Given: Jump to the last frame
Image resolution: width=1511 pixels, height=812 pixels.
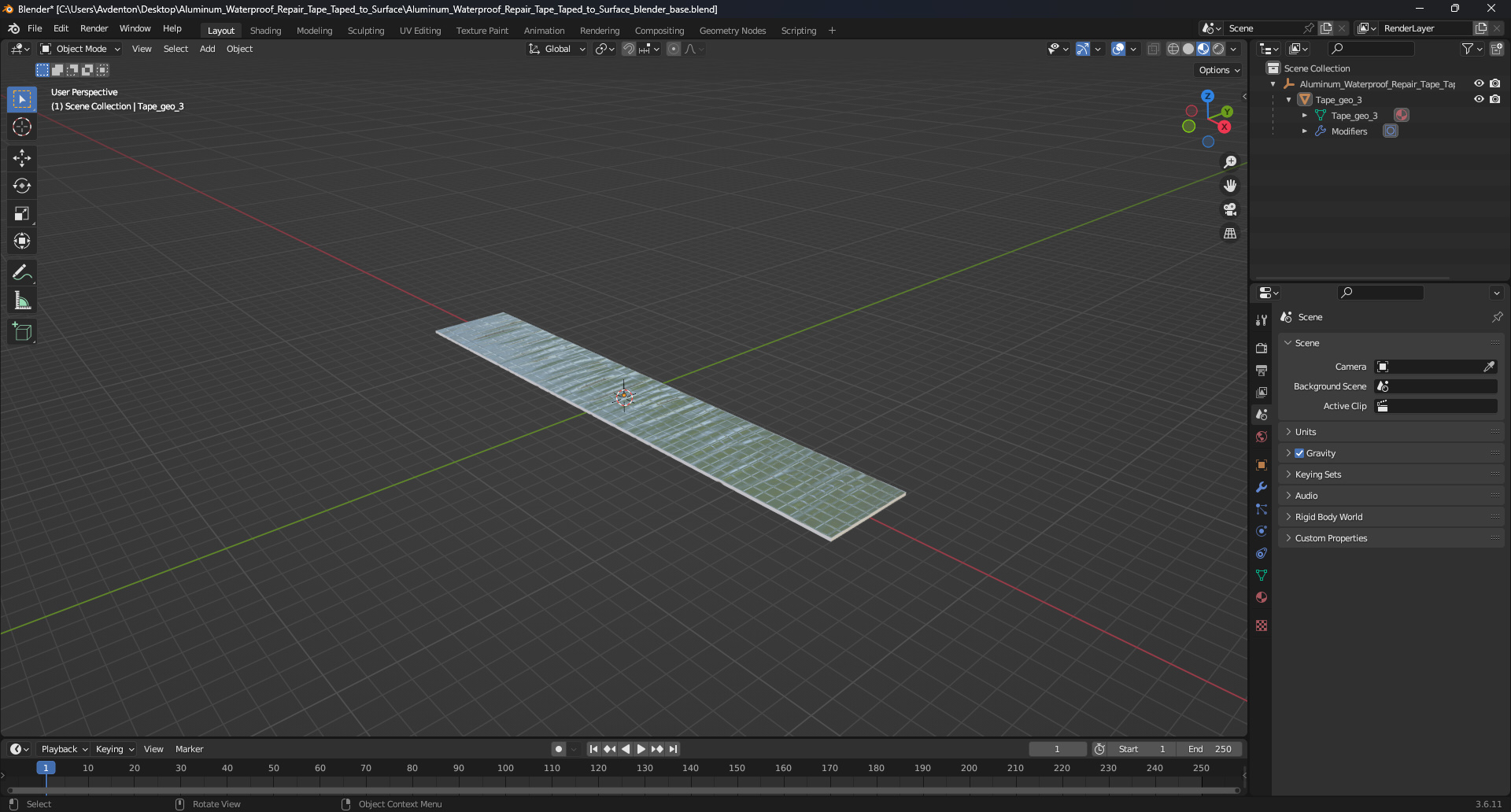Looking at the screenshot, I should pos(673,749).
